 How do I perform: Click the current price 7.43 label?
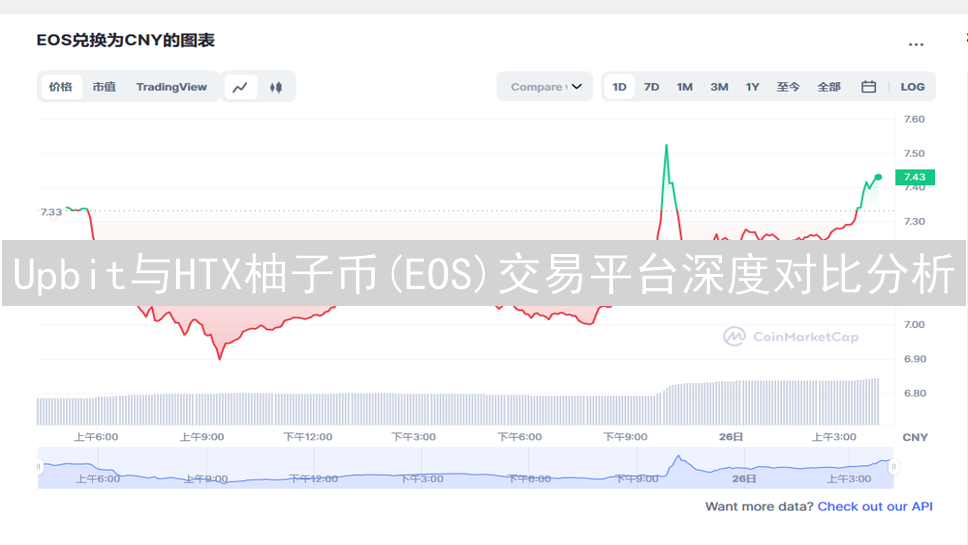tap(915, 177)
